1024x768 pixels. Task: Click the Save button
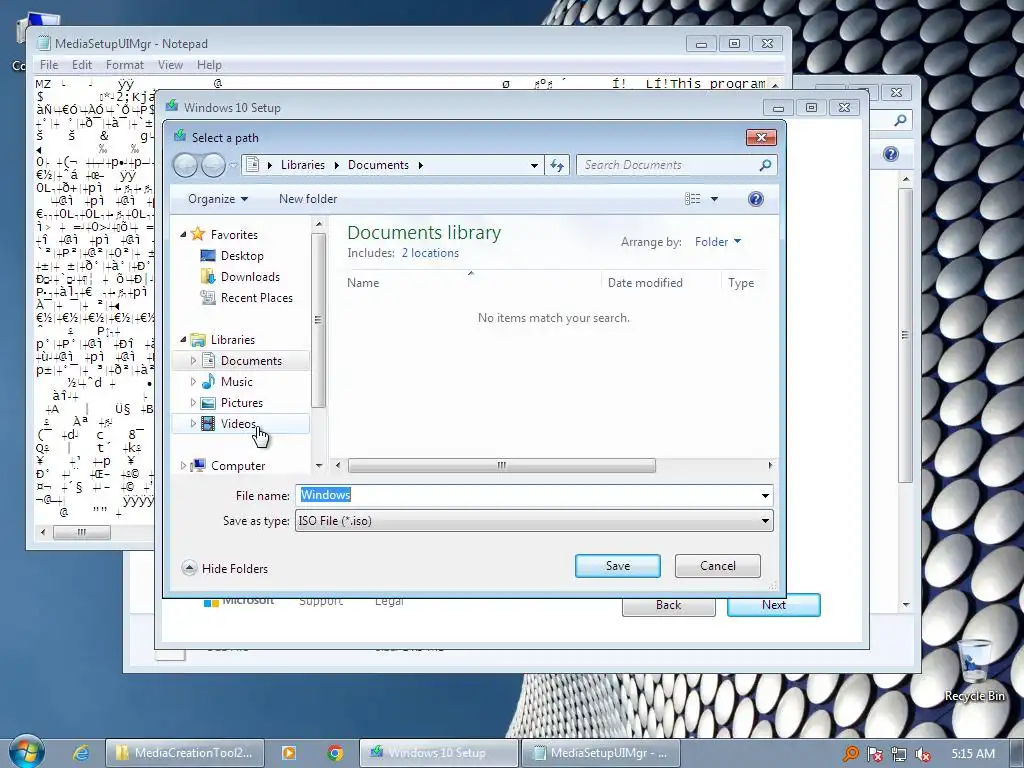coord(618,566)
